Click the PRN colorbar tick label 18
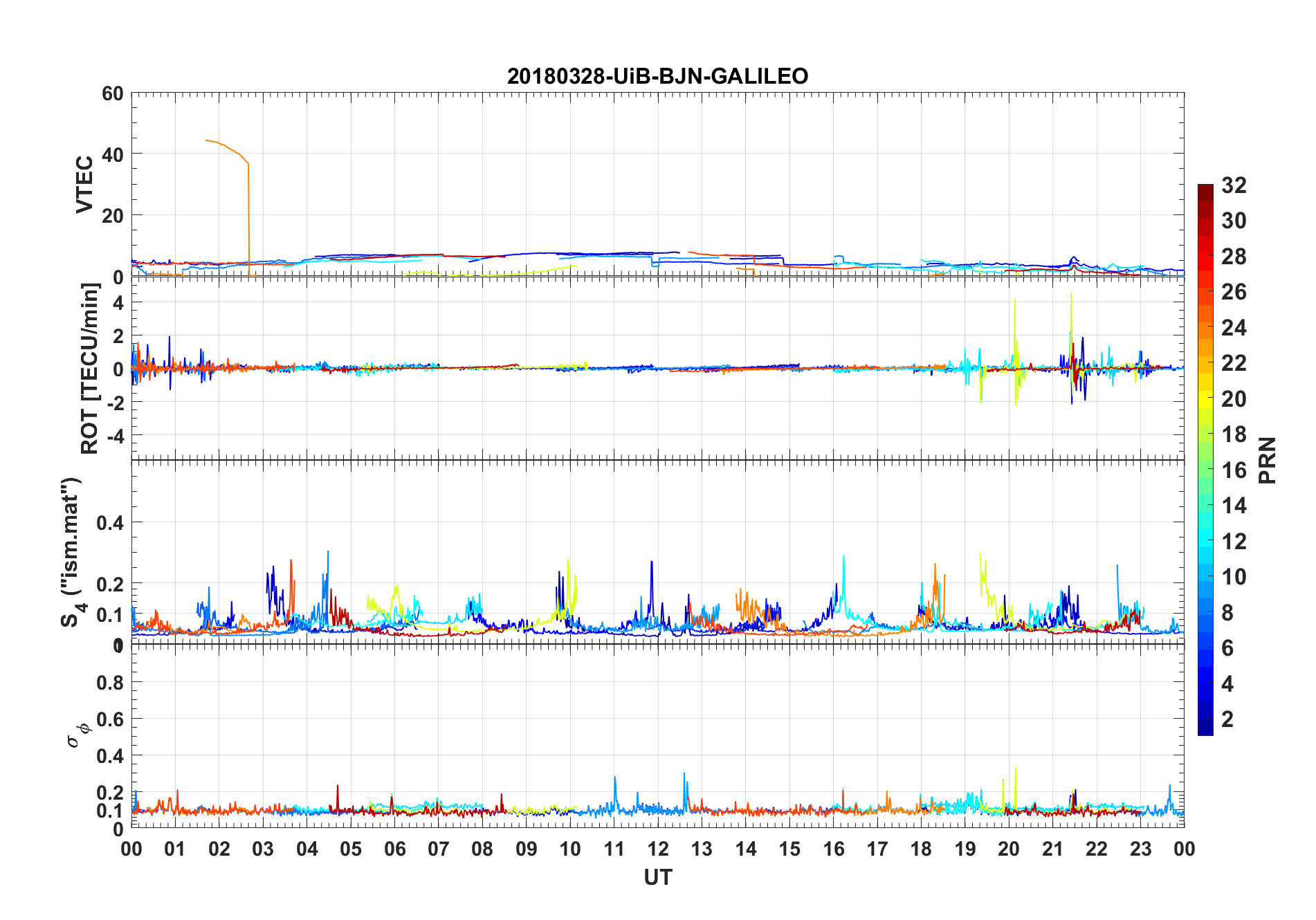Screen dimensions: 1316x920 [1234, 434]
